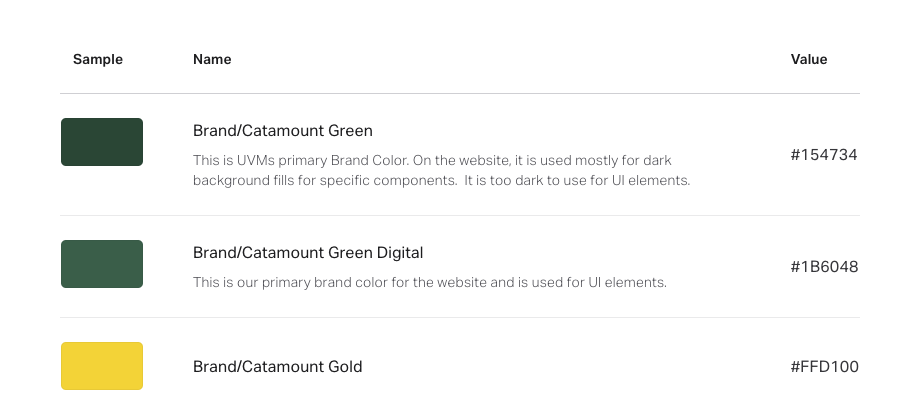This screenshot has width=897, height=415.
Task: Click the divider line below the table header
Action: point(459,94)
